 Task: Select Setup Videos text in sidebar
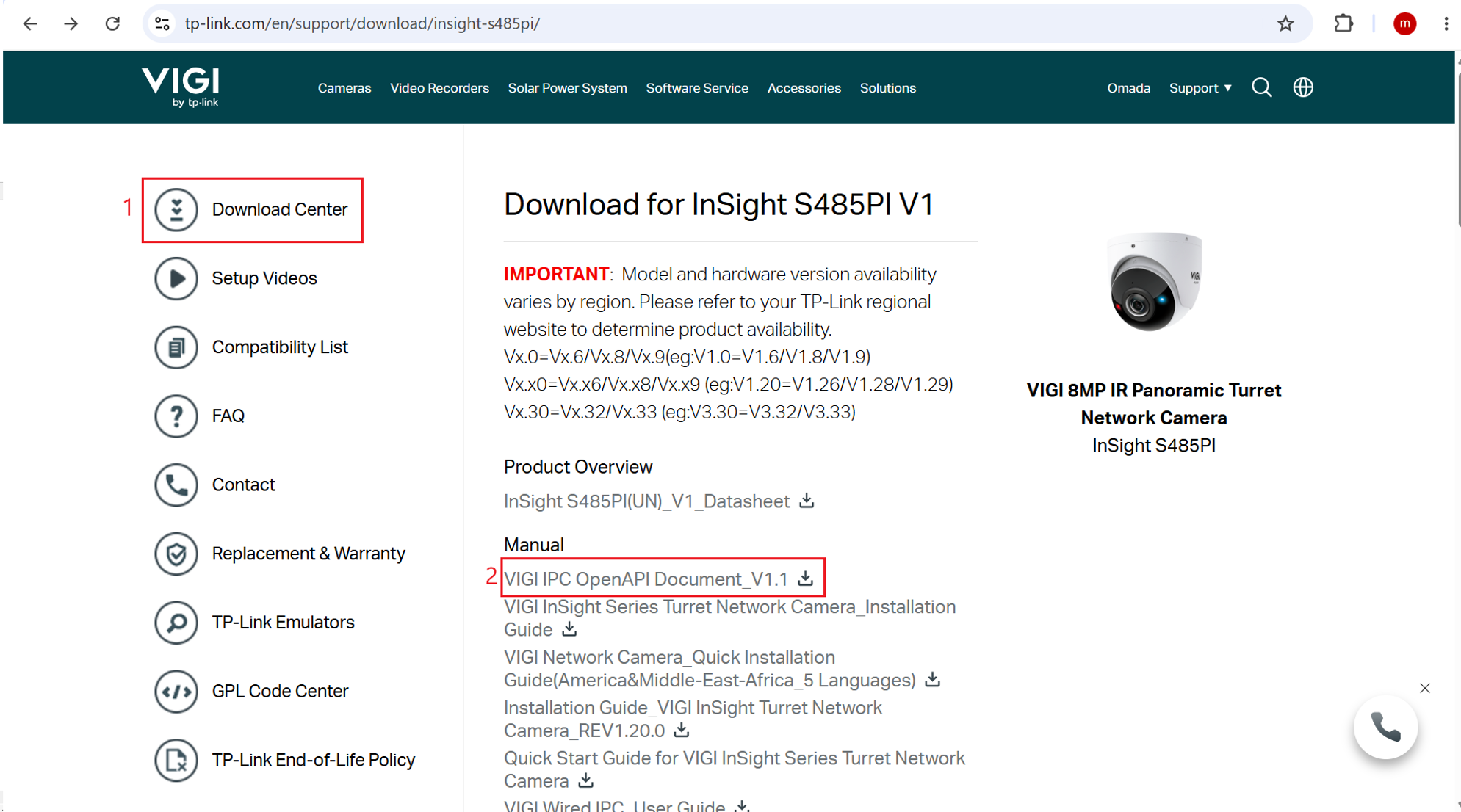pyautogui.click(x=264, y=278)
